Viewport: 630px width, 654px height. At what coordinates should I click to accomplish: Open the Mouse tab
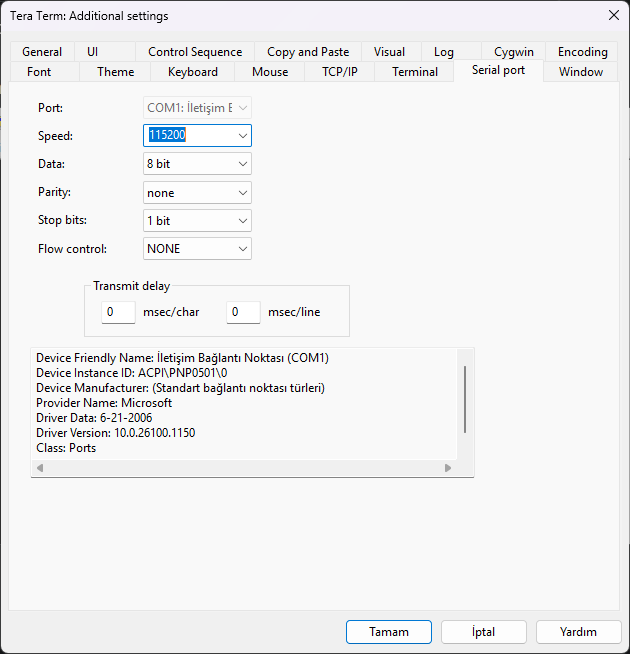(x=270, y=72)
